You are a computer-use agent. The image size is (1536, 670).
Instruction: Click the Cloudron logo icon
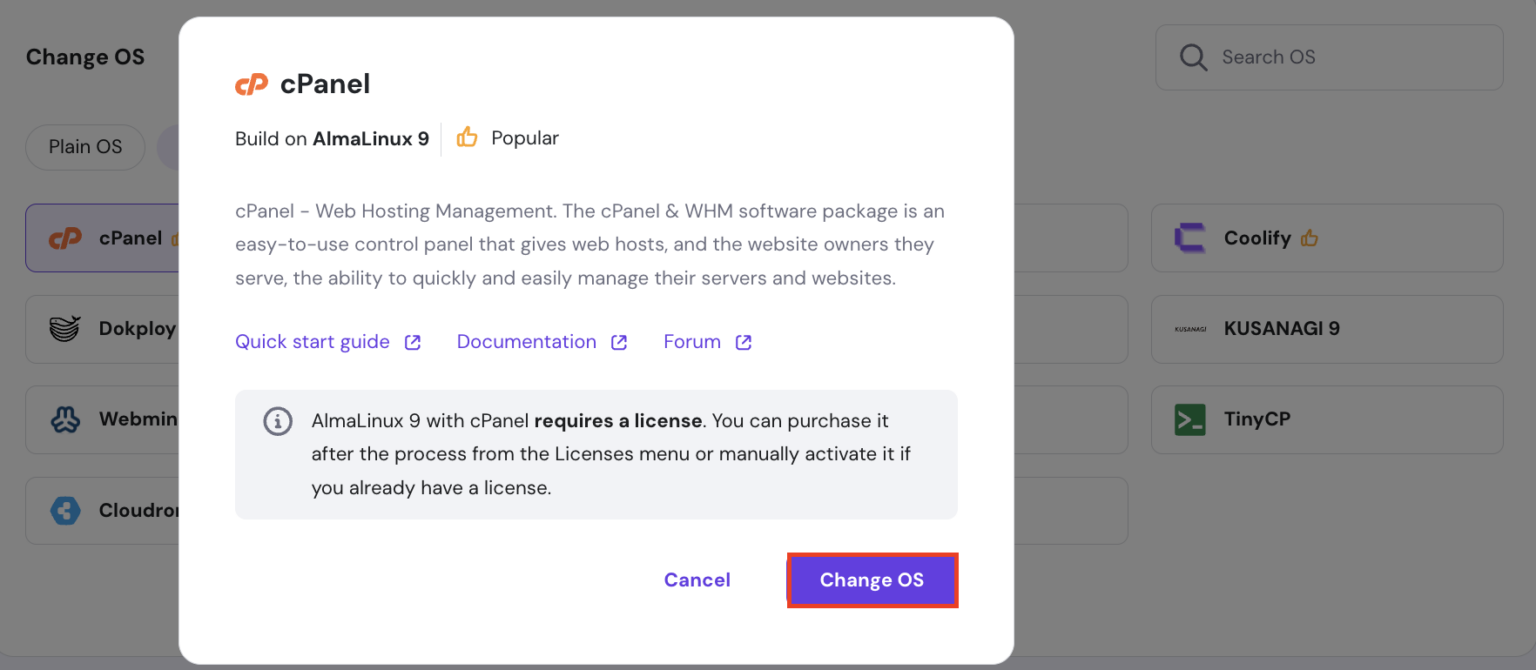[x=63, y=510]
